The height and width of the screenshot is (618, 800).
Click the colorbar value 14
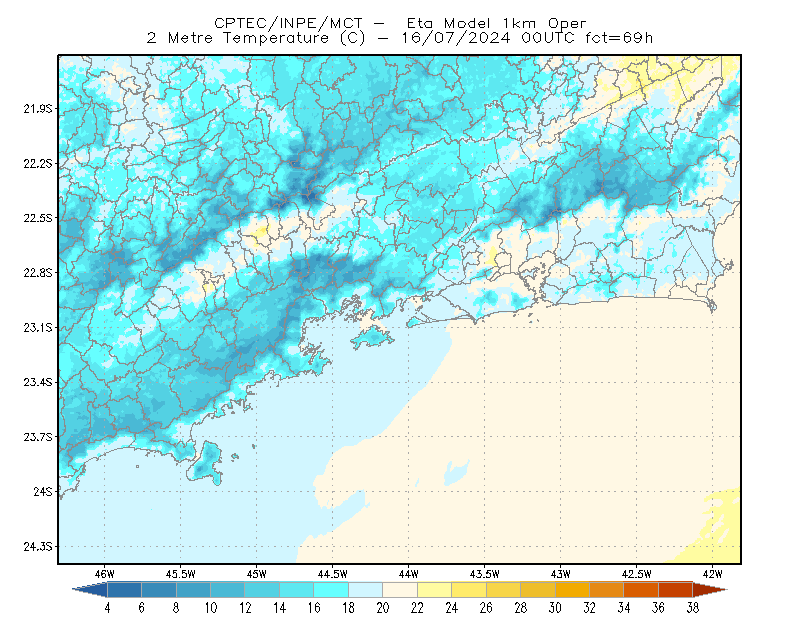coord(279,608)
